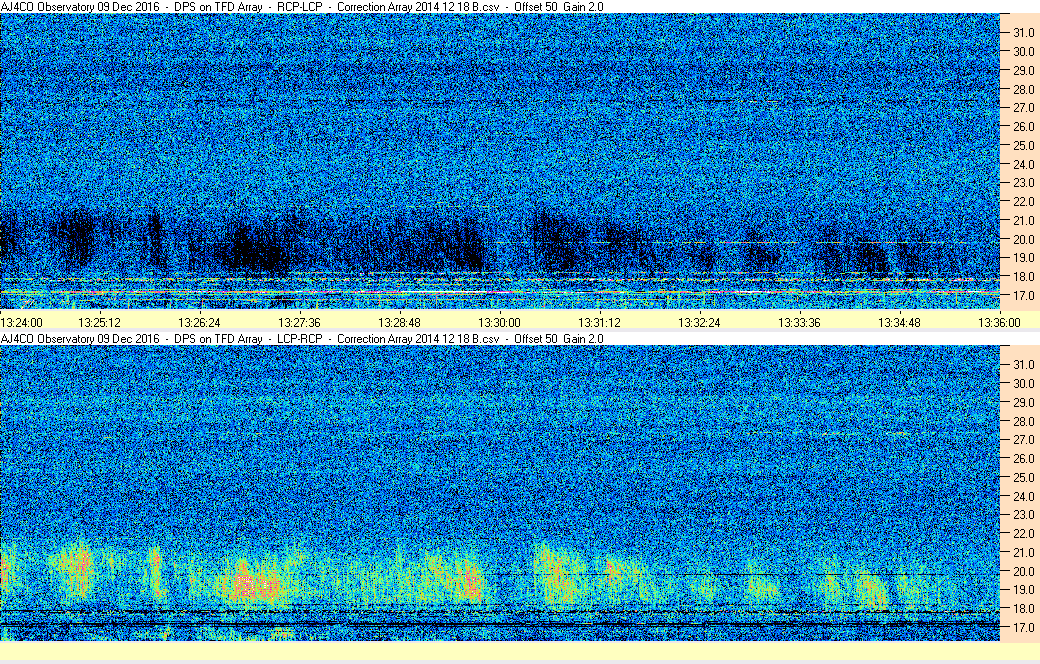The width and height of the screenshot is (1040, 664).
Task: Click 20.0 frequency label in RCP-LCP panel
Action: coord(1023,239)
